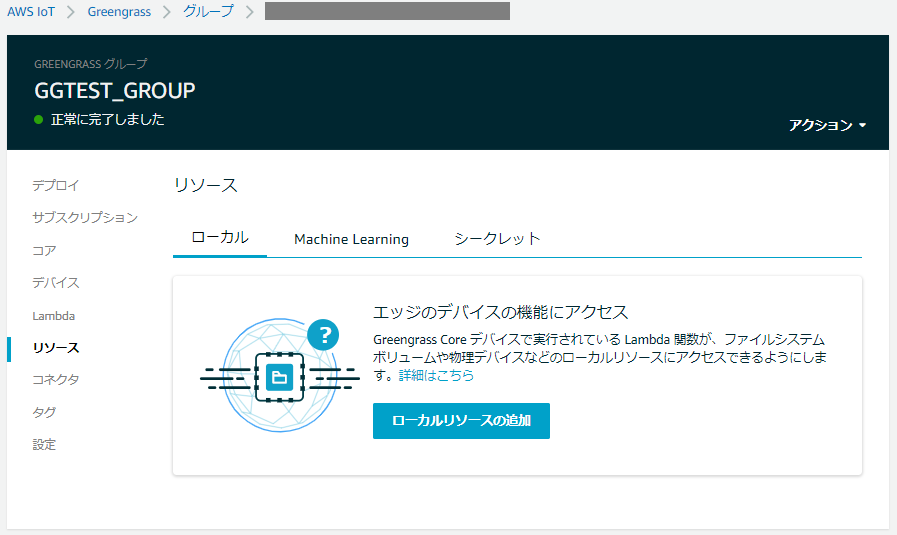The width and height of the screenshot is (897, 535).
Task: Open サブスクリプション in the sidebar
Action: pyautogui.click(x=85, y=217)
